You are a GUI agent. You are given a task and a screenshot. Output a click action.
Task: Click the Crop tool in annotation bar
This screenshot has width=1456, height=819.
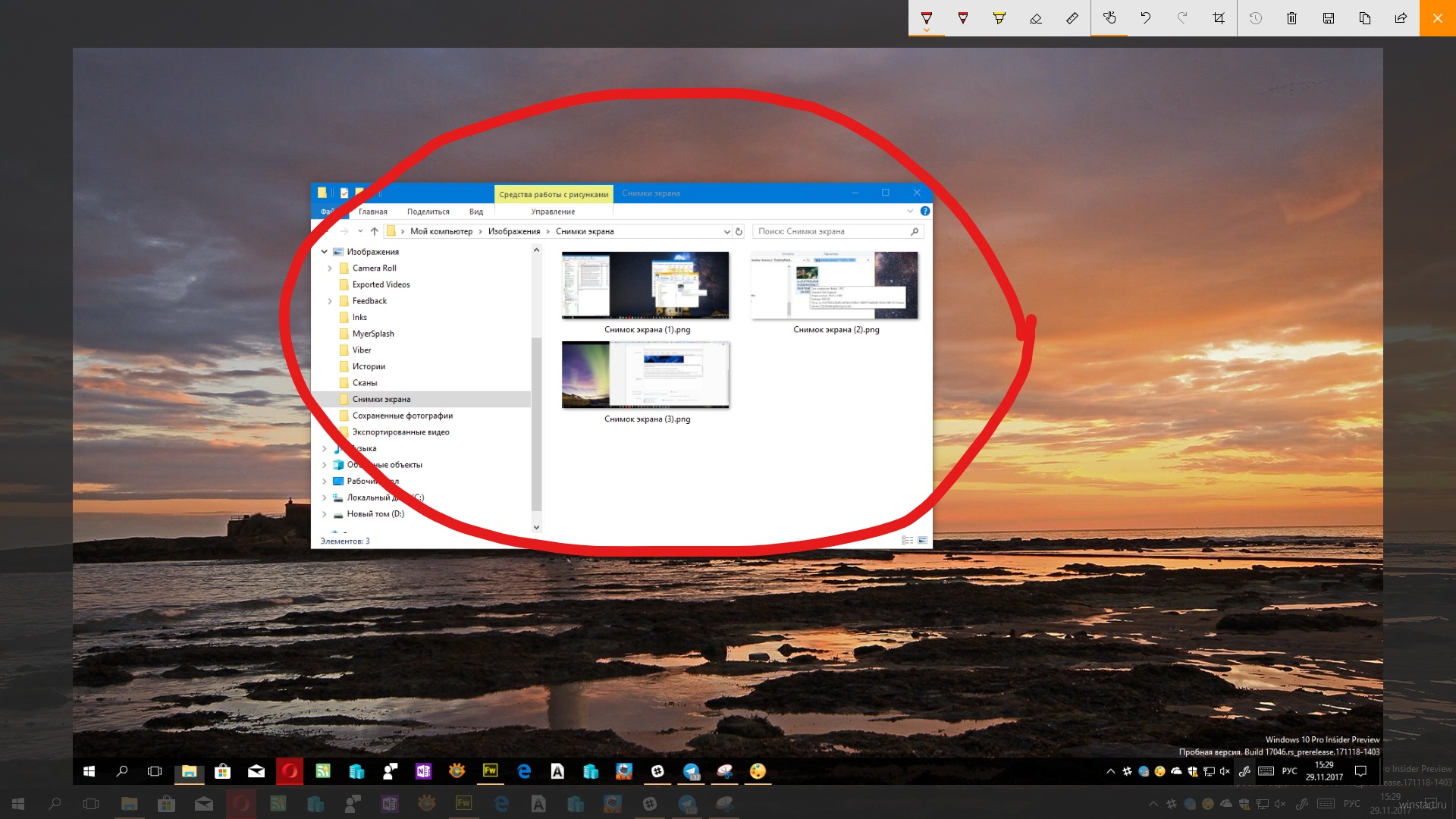[x=1218, y=18]
